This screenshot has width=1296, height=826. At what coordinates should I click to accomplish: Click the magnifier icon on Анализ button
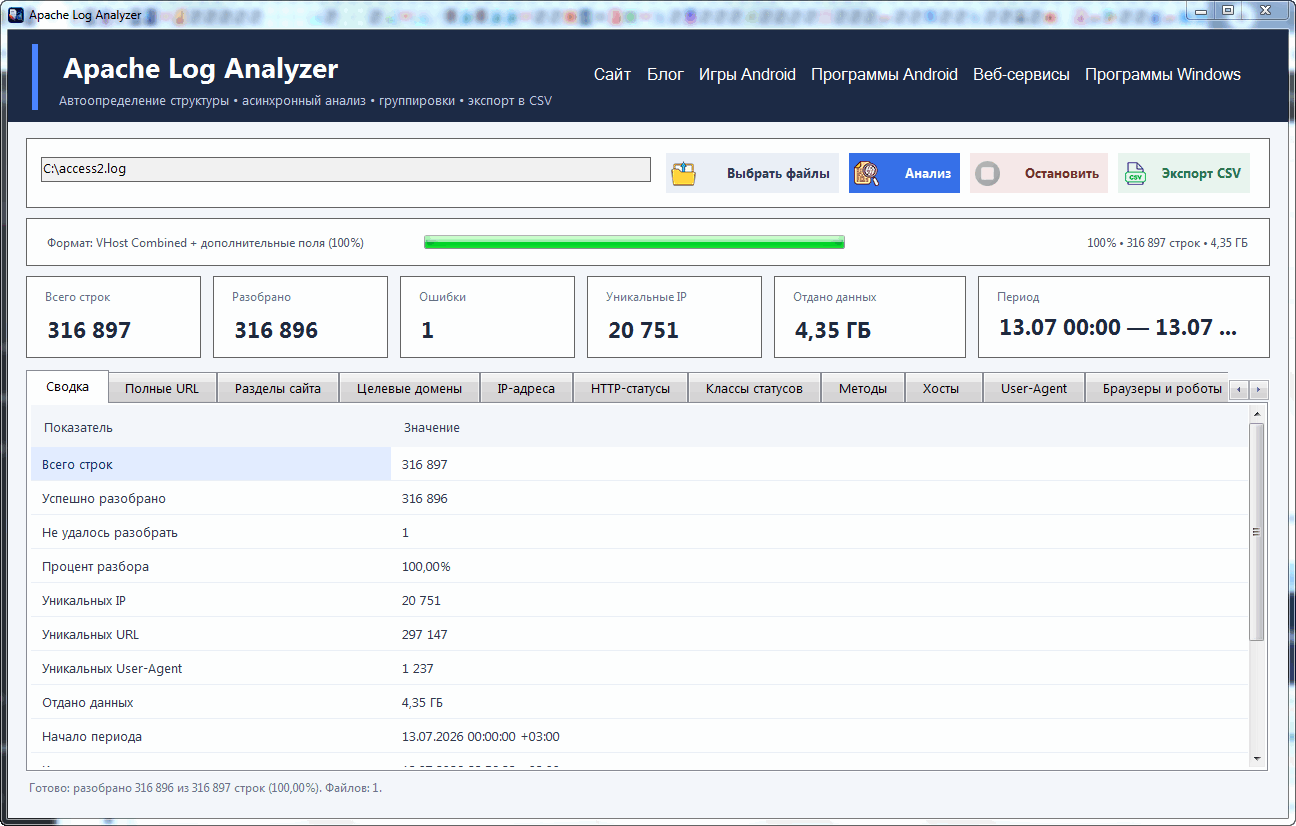(x=866, y=174)
